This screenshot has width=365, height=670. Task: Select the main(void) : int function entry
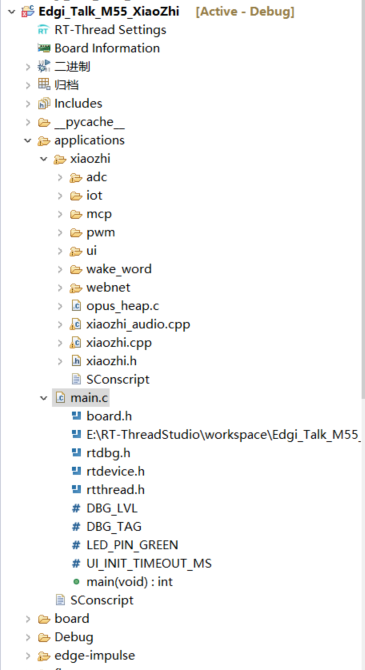tap(130, 582)
